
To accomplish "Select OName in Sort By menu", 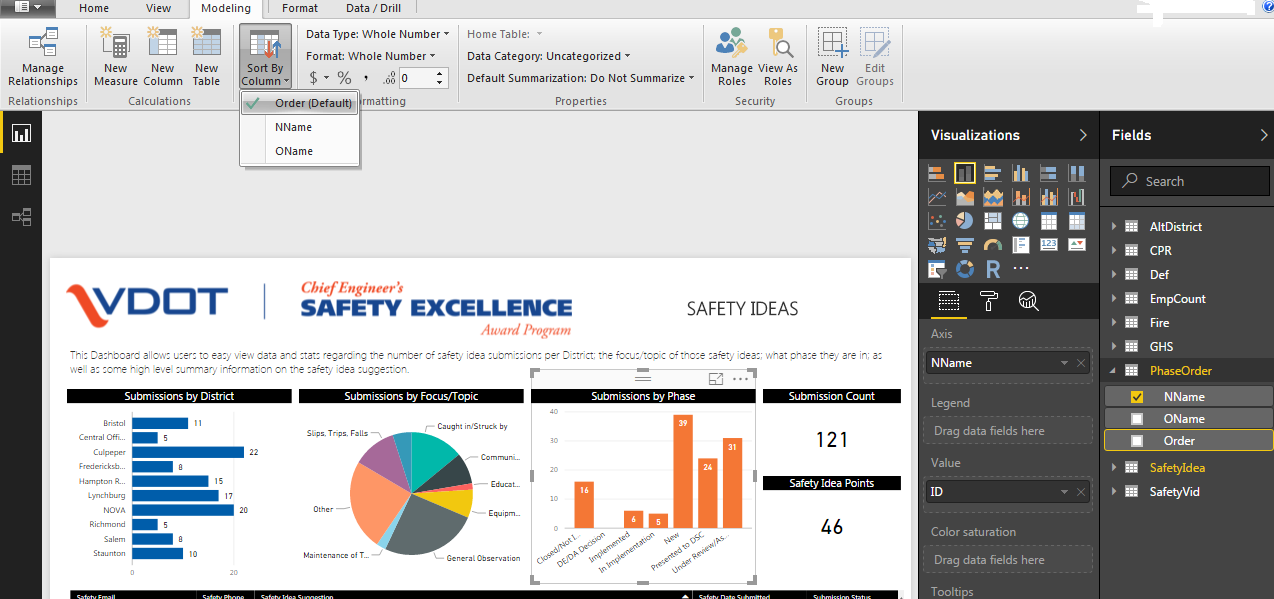I will coord(299,151).
